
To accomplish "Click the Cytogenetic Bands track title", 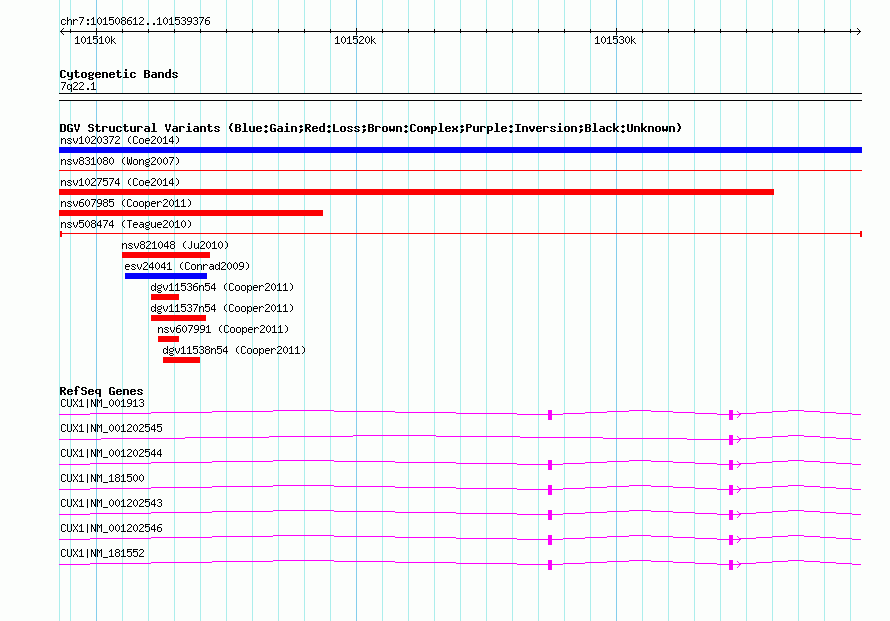I will (x=119, y=74).
